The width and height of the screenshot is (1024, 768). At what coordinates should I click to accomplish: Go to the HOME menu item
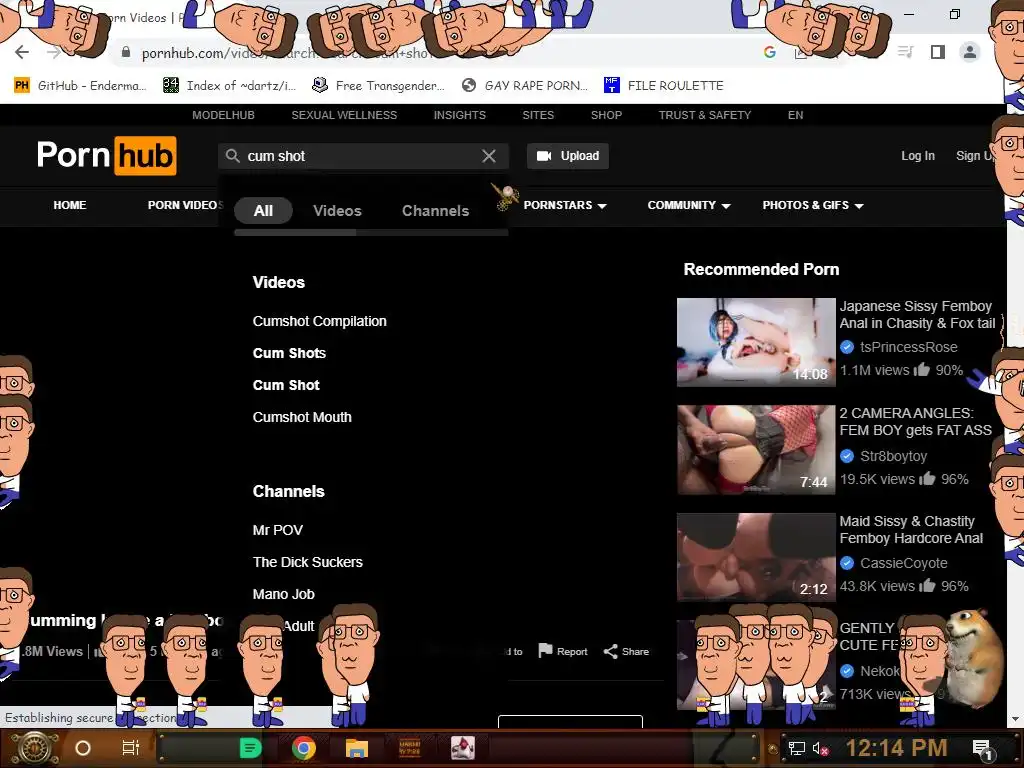click(70, 205)
